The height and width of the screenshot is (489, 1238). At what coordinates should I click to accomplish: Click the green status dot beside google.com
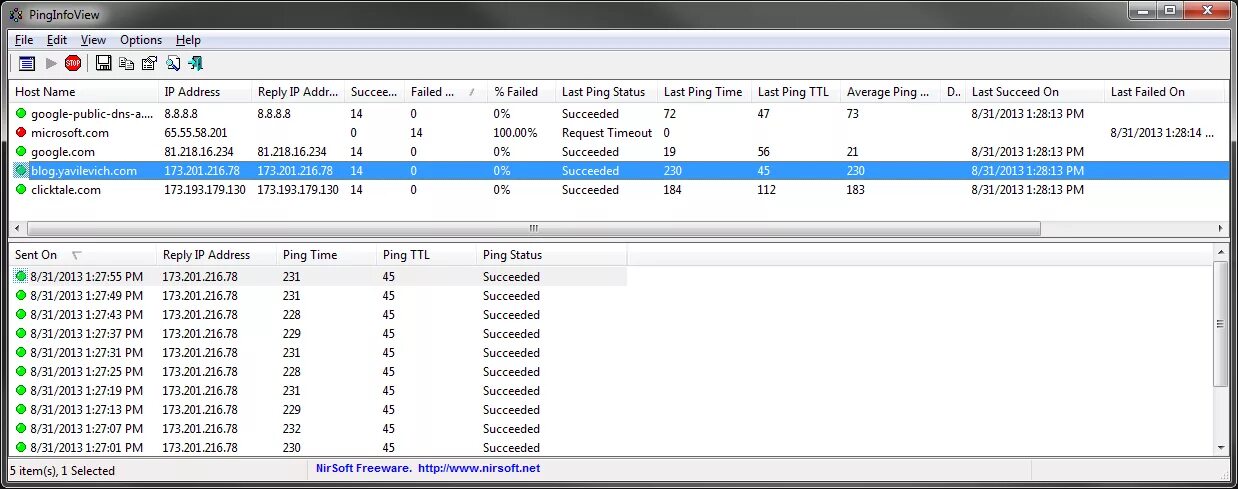click(x=21, y=151)
